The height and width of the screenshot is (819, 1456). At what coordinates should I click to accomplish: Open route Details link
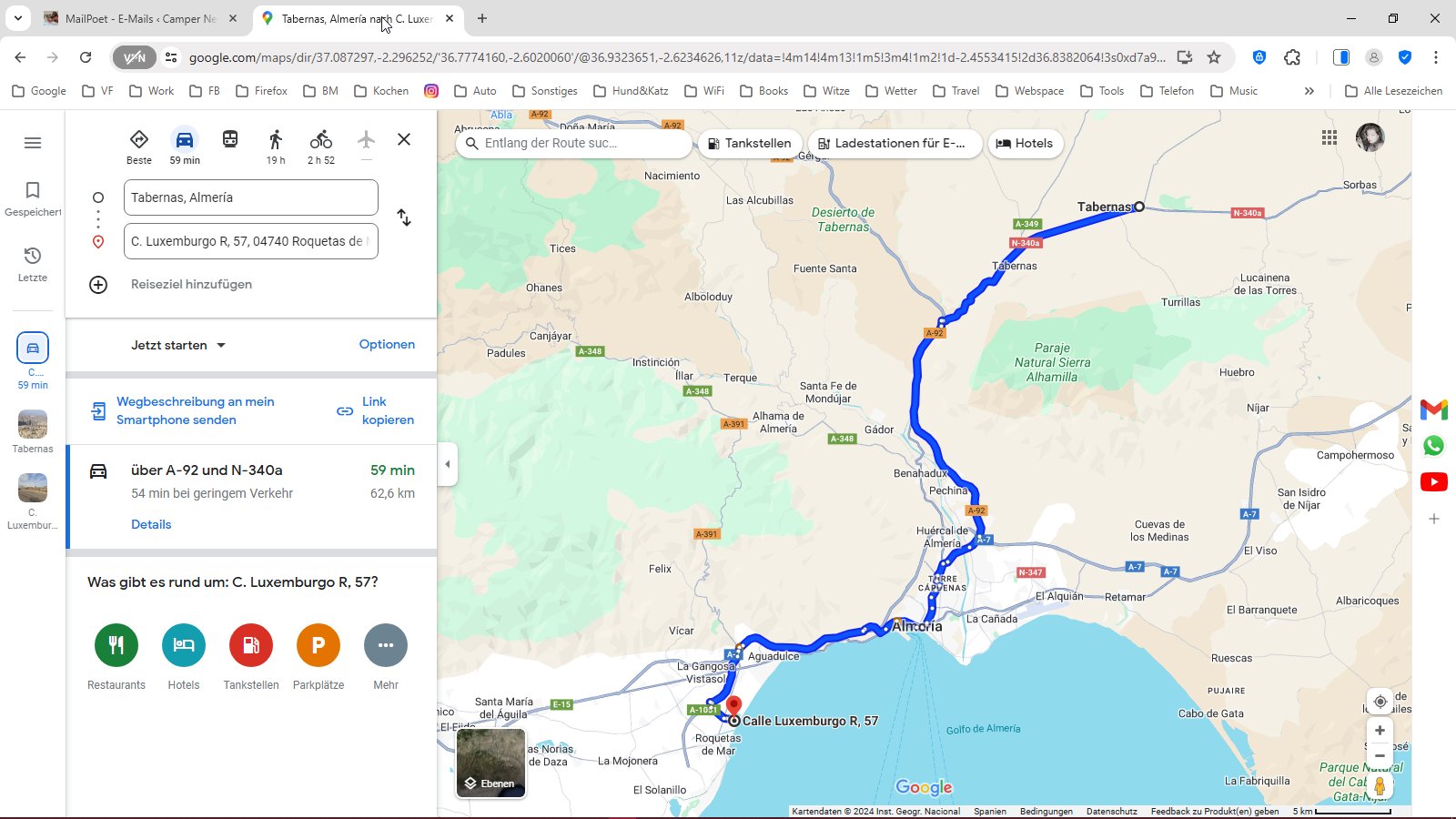point(151,524)
